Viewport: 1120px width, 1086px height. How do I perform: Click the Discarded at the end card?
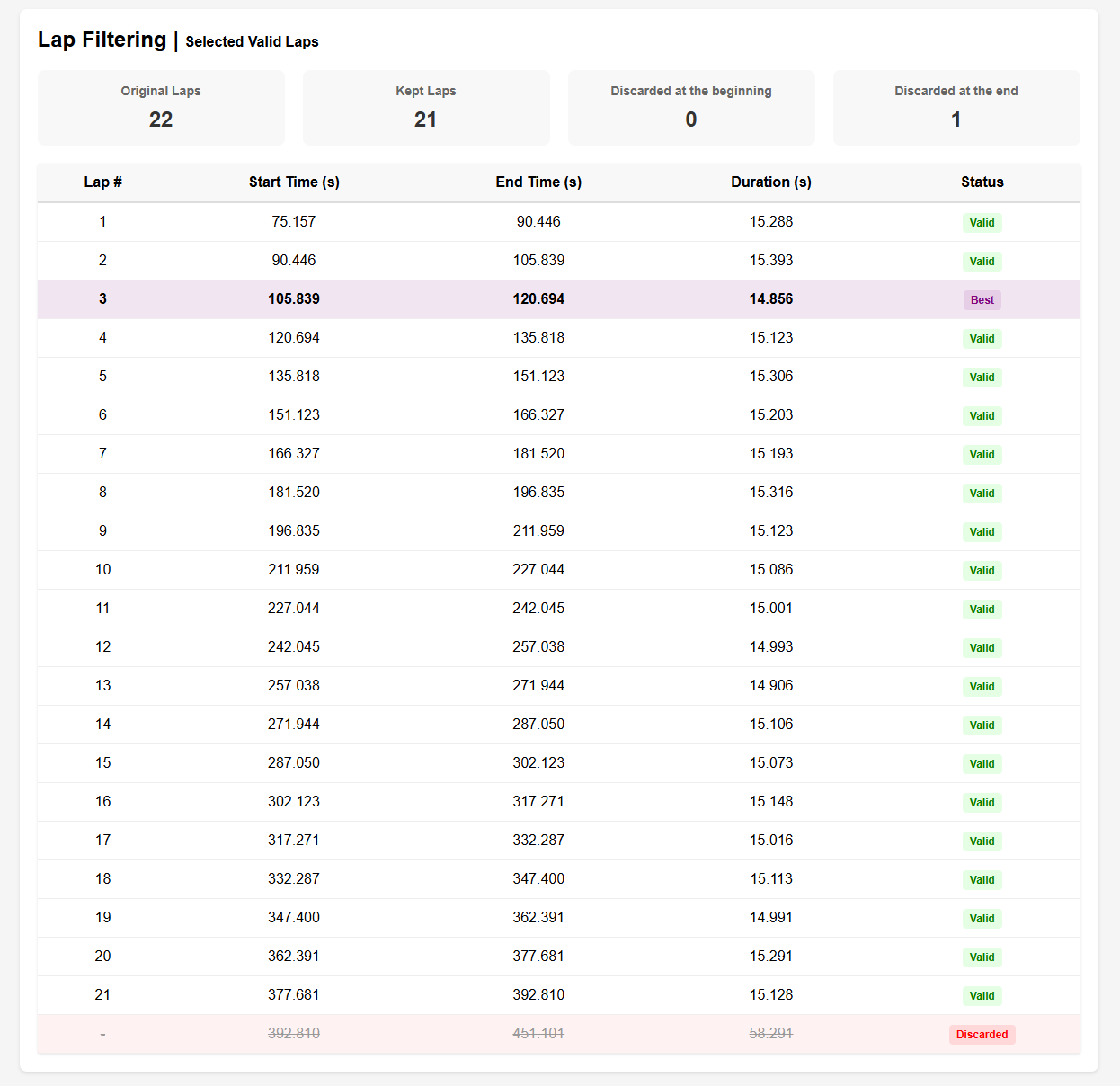956,108
